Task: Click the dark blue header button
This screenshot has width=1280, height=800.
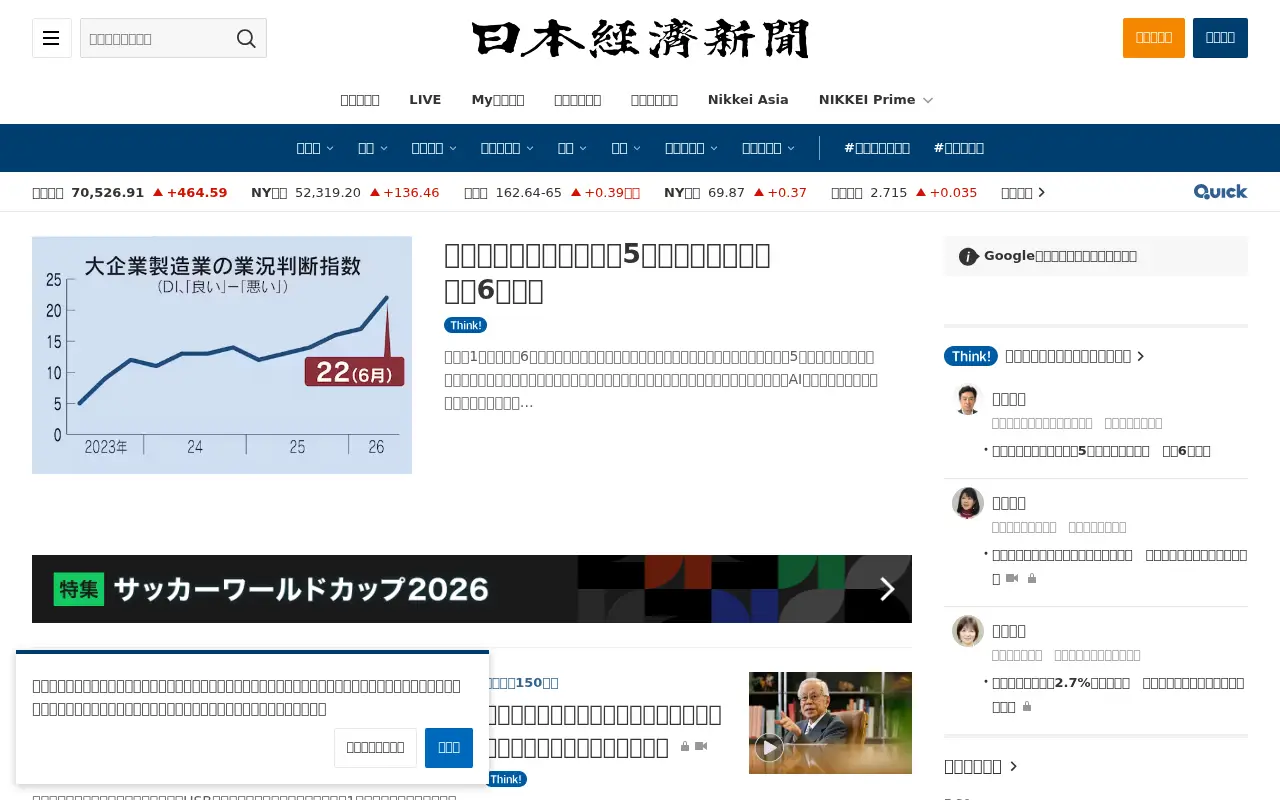Action: [x=1220, y=38]
